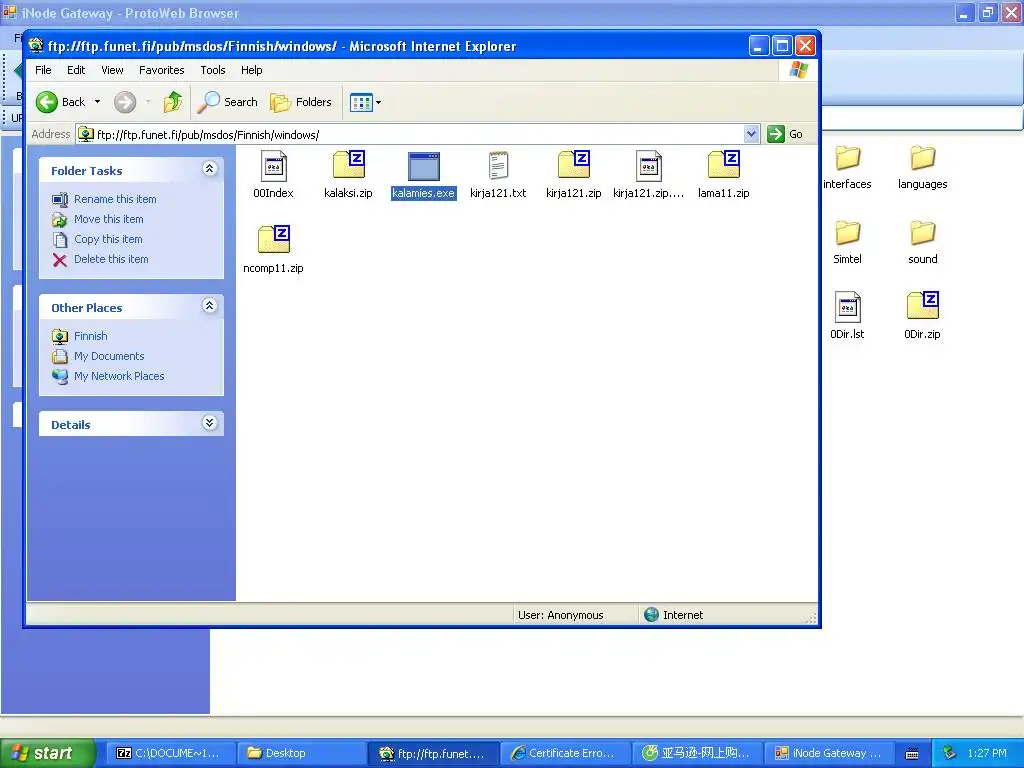Expand the Details panel
The image size is (1024, 768).
pyautogui.click(x=210, y=423)
